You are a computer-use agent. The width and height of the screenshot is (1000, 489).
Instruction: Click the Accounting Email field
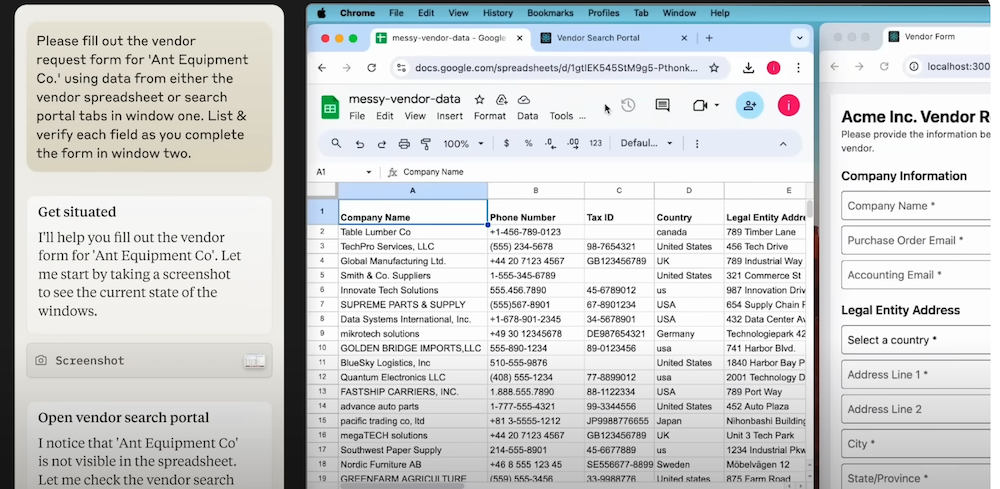(x=918, y=275)
